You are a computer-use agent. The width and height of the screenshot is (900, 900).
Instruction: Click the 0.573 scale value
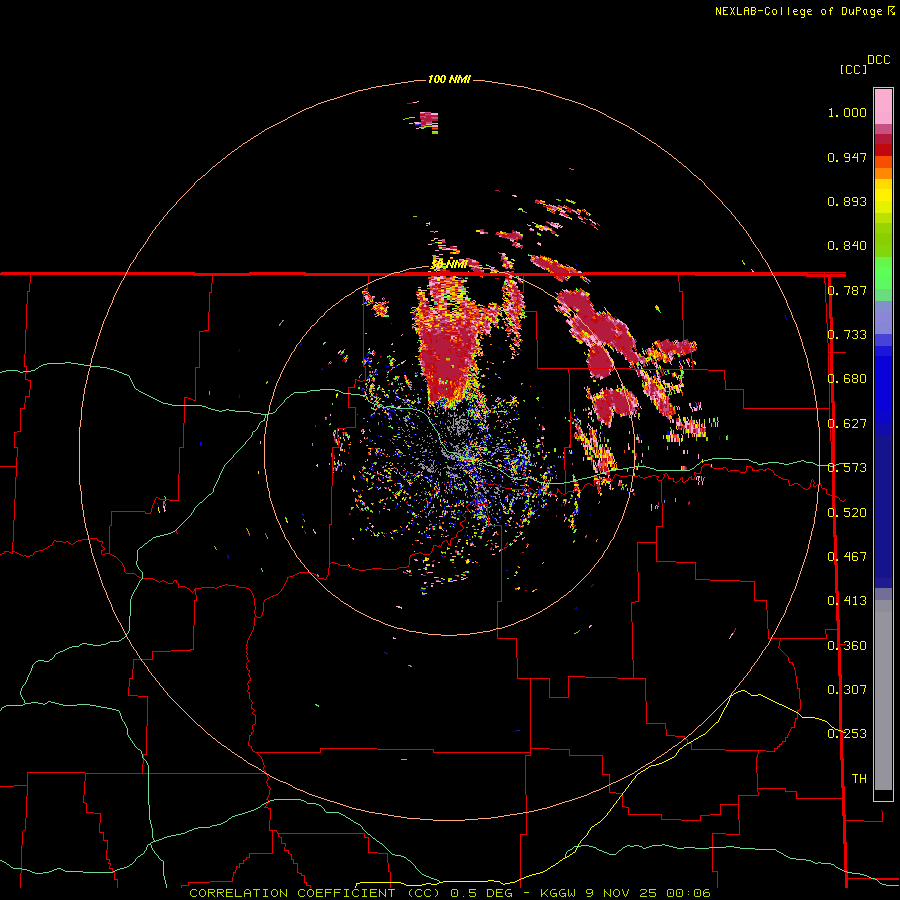tap(847, 468)
